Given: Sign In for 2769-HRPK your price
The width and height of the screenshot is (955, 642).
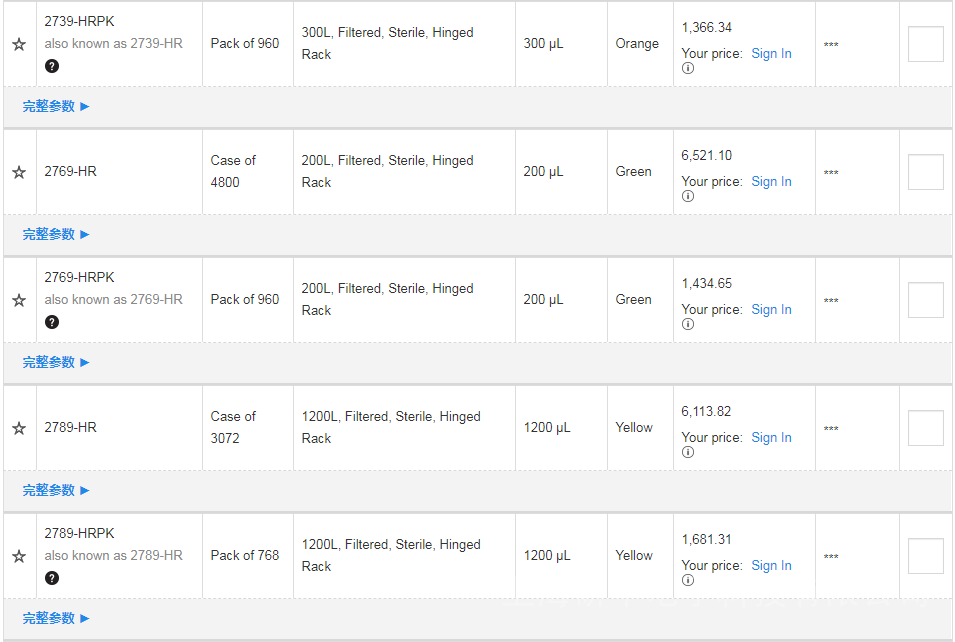Looking at the screenshot, I should coord(771,310).
